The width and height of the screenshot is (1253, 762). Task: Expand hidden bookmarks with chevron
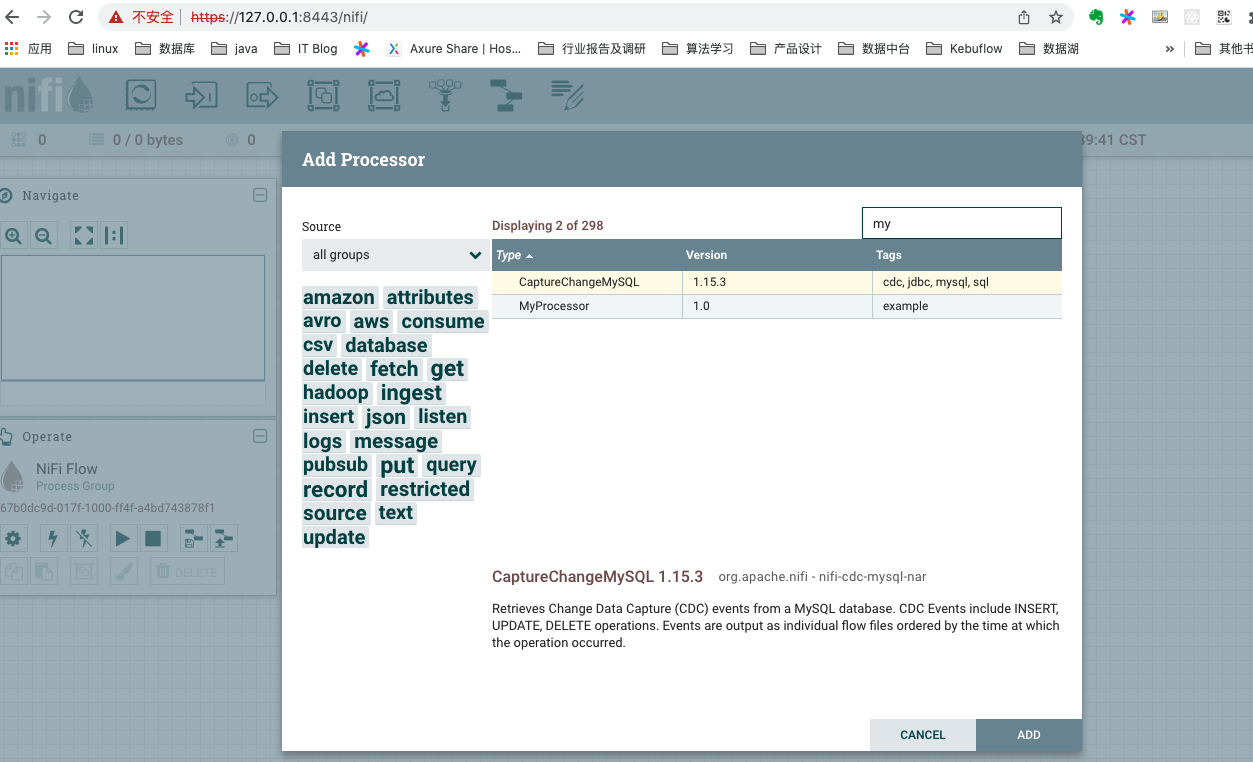[1170, 48]
